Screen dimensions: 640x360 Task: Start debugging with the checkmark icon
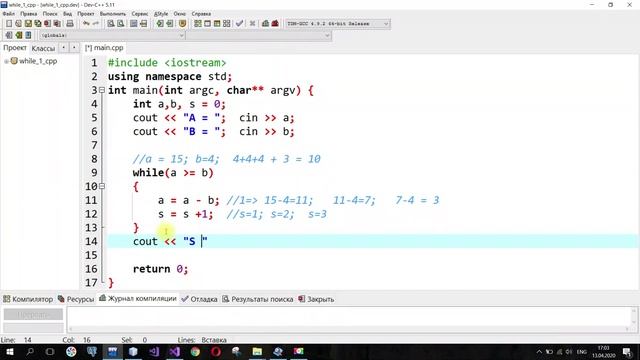240,24
